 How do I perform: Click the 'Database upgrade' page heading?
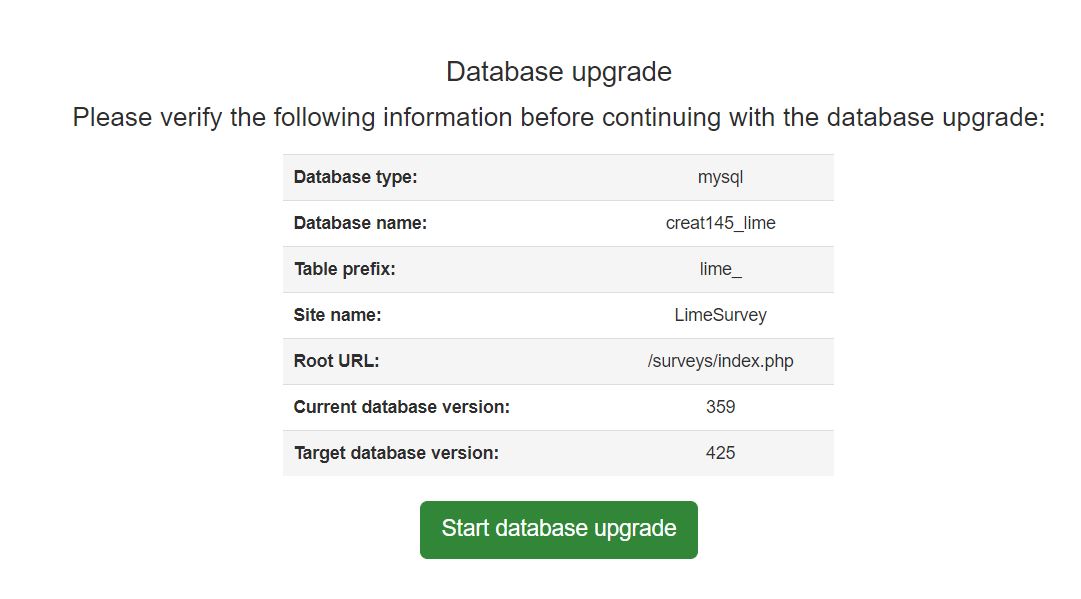(558, 72)
